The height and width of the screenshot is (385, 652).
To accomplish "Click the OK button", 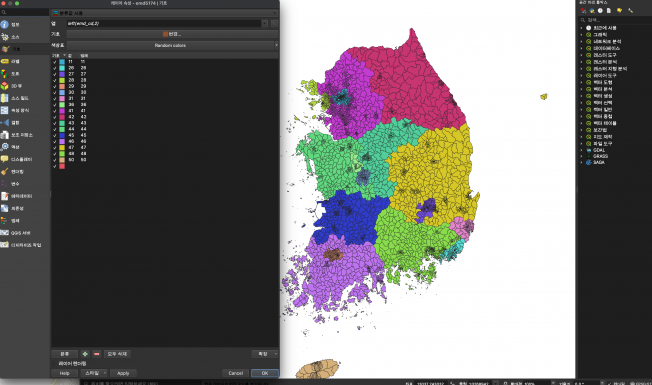I will pos(265,373).
